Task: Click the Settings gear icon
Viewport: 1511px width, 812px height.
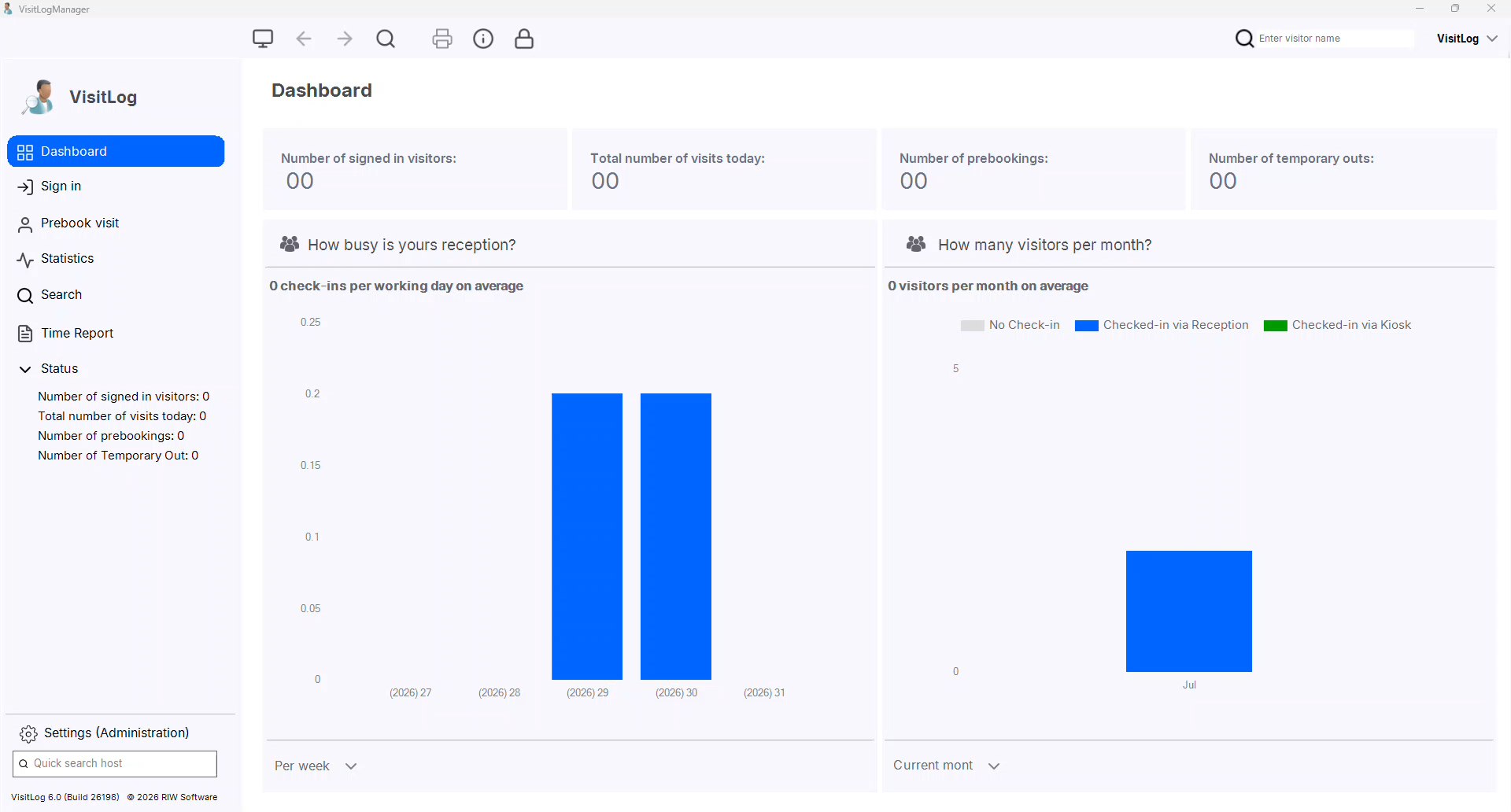Action: click(28, 733)
